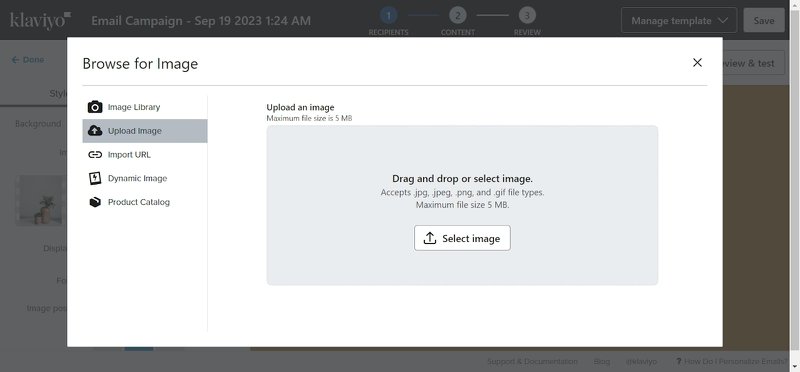Open the Image Library section

pyautogui.click(x=145, y=107)
